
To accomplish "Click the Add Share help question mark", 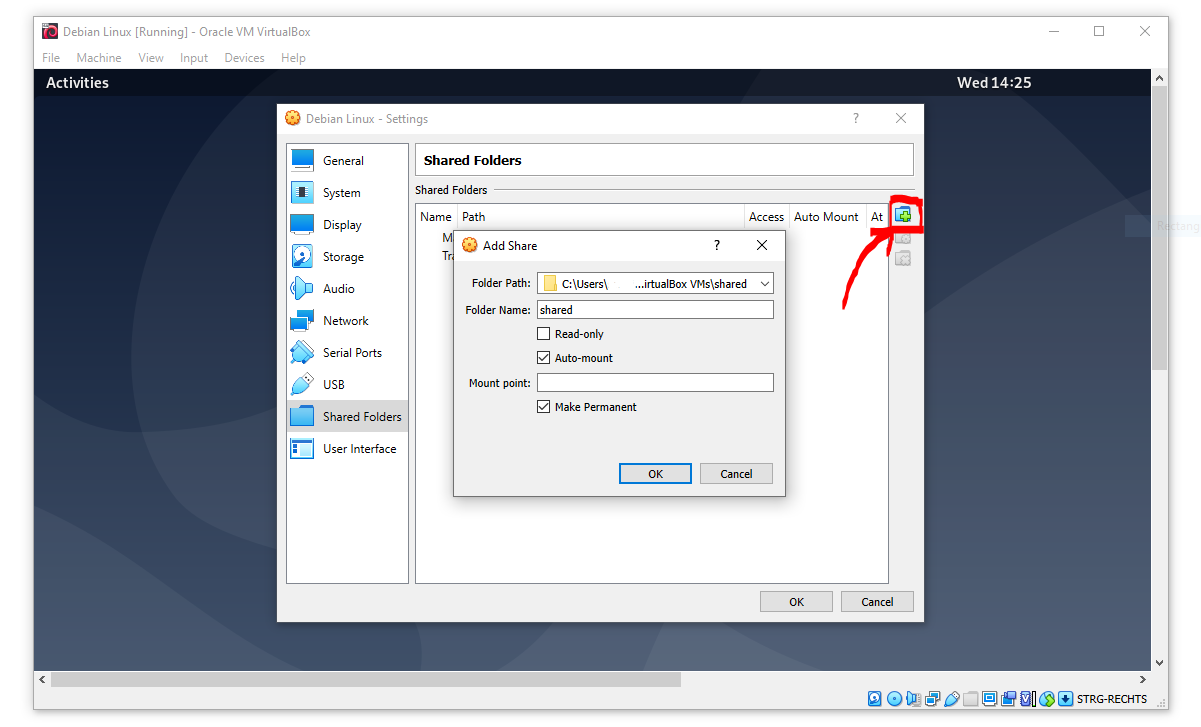I will tap(716, 245).
